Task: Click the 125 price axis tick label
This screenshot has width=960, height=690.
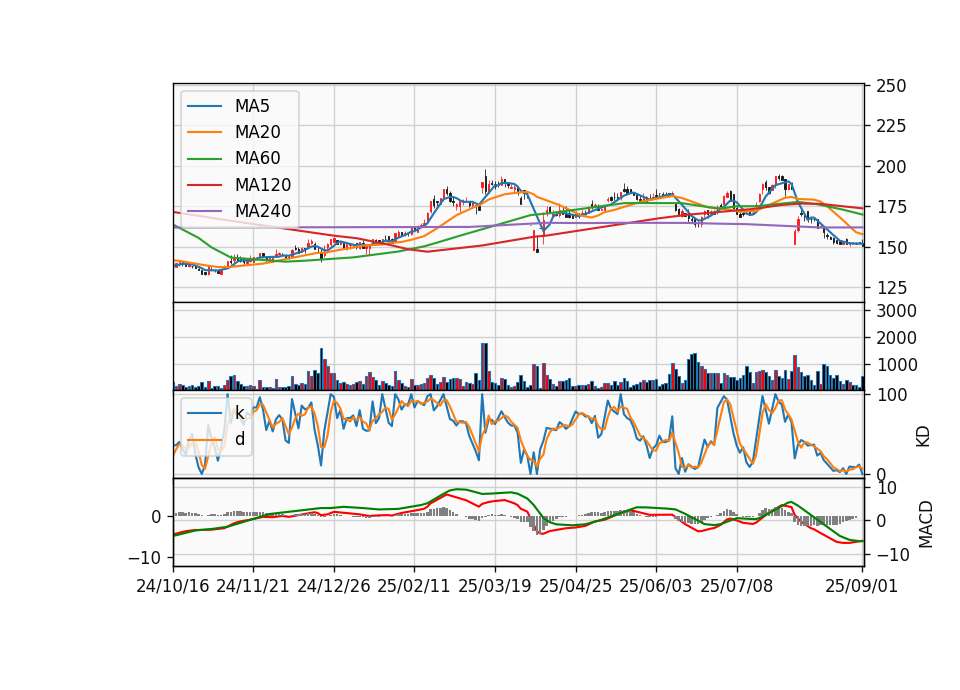Action: 891,288
